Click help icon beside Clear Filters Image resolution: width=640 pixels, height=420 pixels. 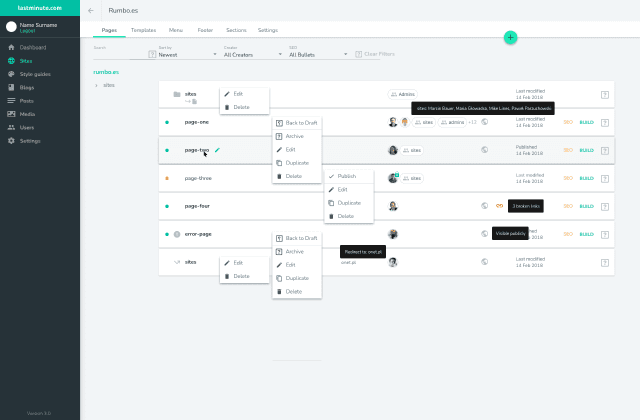click(358, 54)
